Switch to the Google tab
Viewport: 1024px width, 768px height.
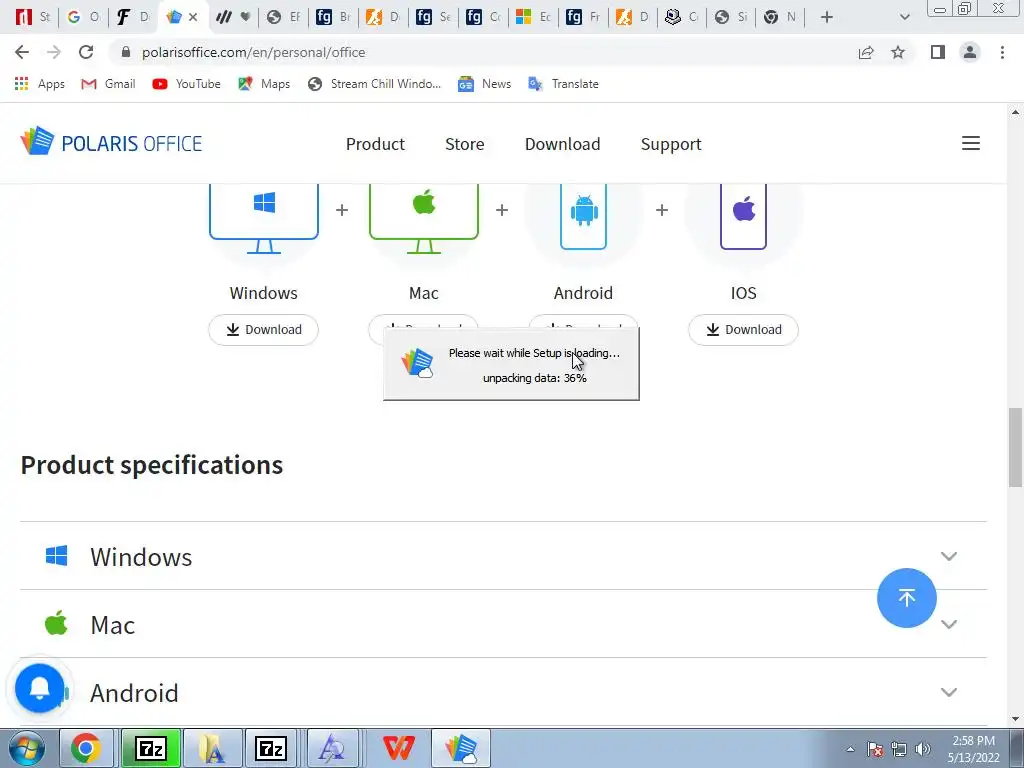[x=84, y=17]
